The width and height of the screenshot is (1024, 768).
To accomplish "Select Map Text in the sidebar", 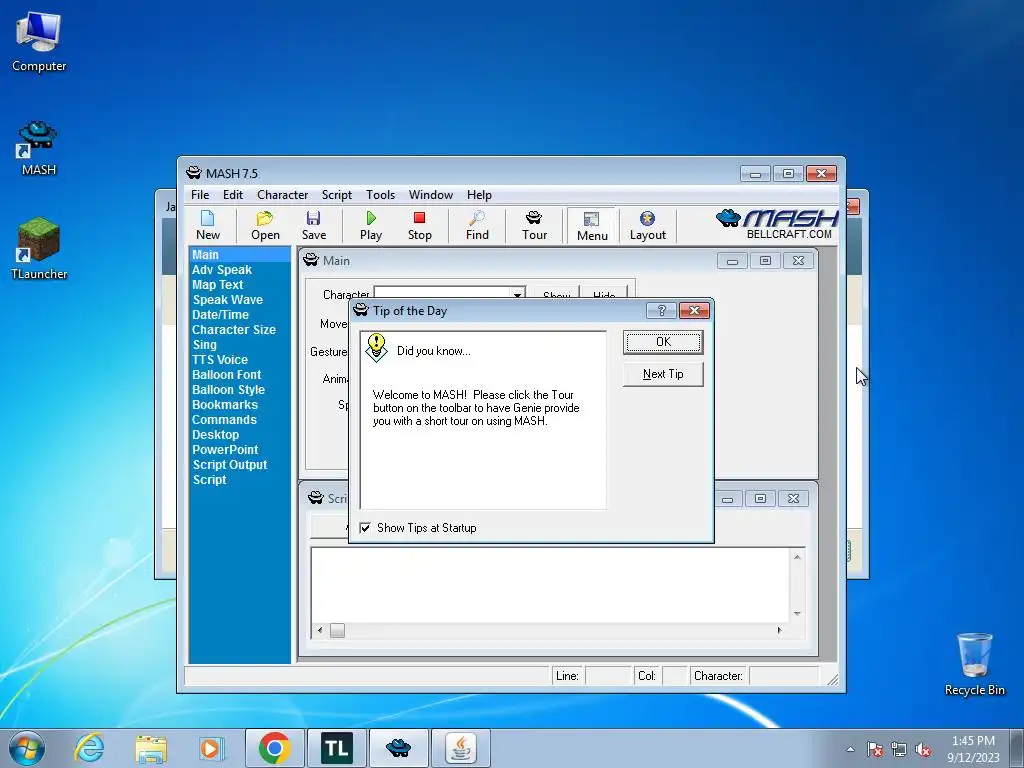I will tap(217, 285).
